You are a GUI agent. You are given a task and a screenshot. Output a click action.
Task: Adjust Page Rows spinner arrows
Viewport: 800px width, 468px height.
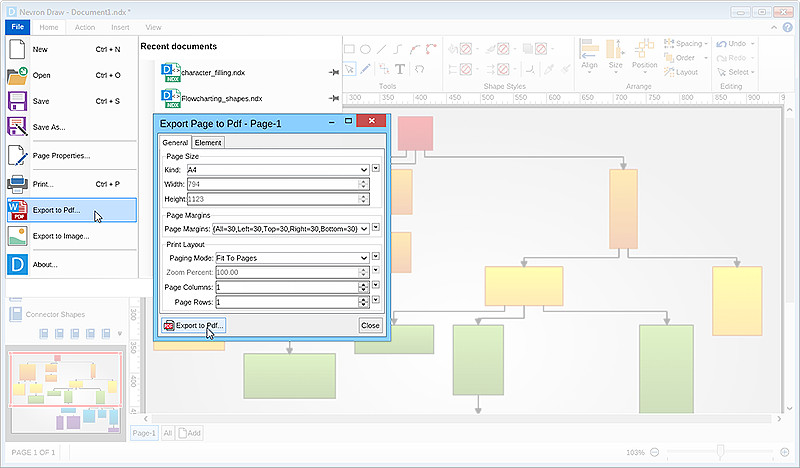364,302
